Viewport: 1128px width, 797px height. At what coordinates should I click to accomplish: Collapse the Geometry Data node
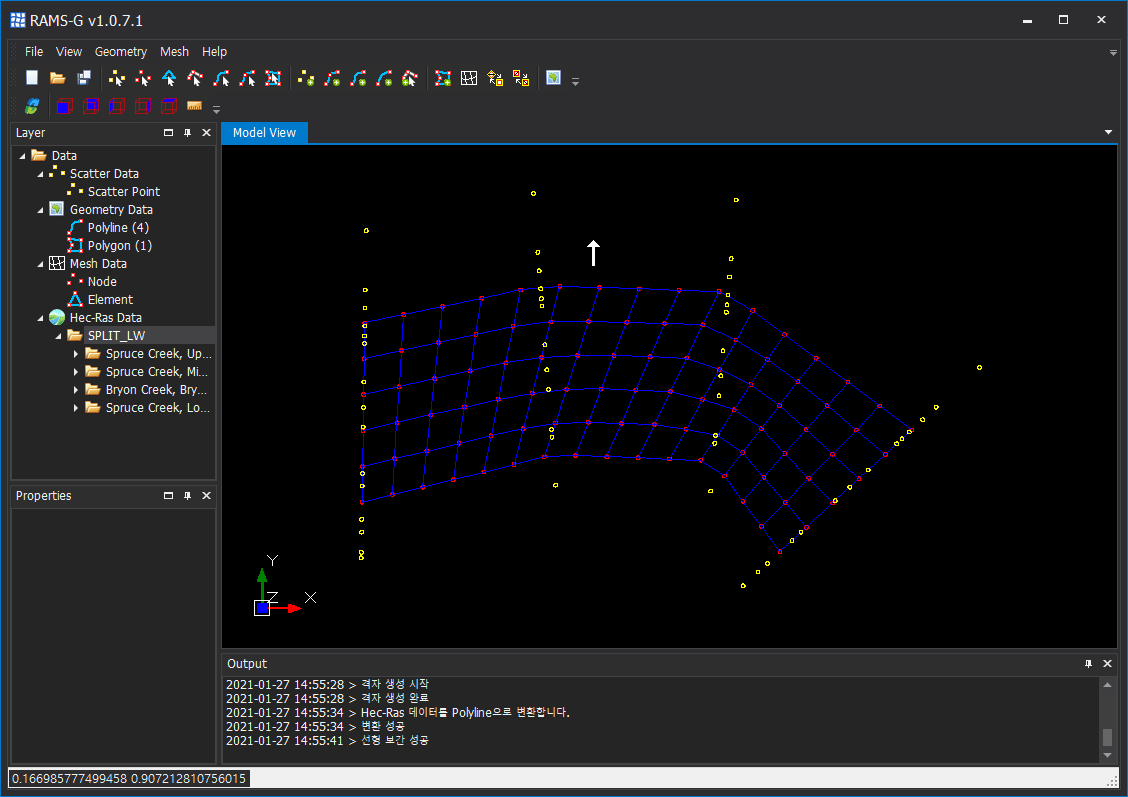40,209
